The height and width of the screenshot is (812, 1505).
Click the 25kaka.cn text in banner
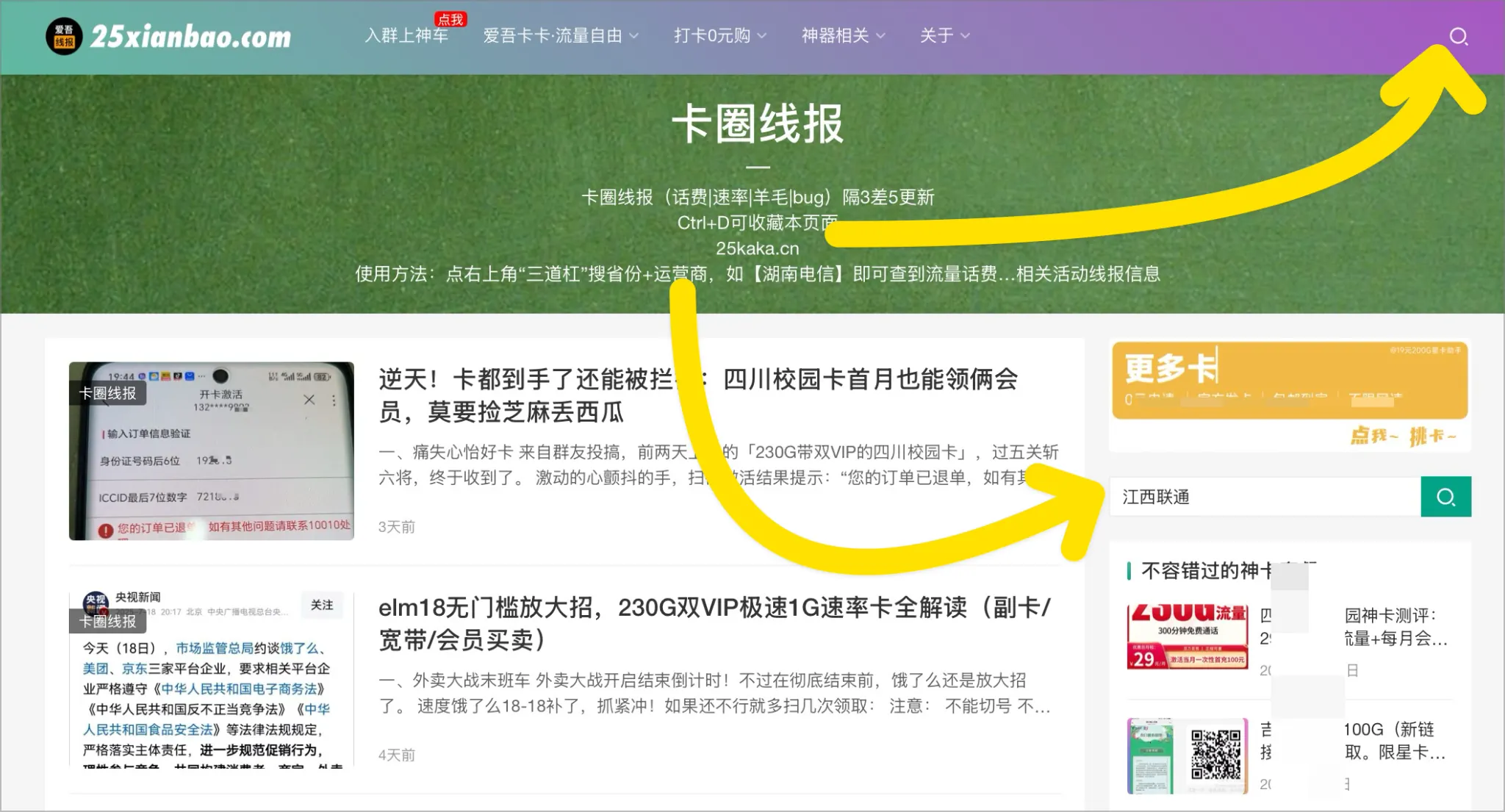(757, 248)
